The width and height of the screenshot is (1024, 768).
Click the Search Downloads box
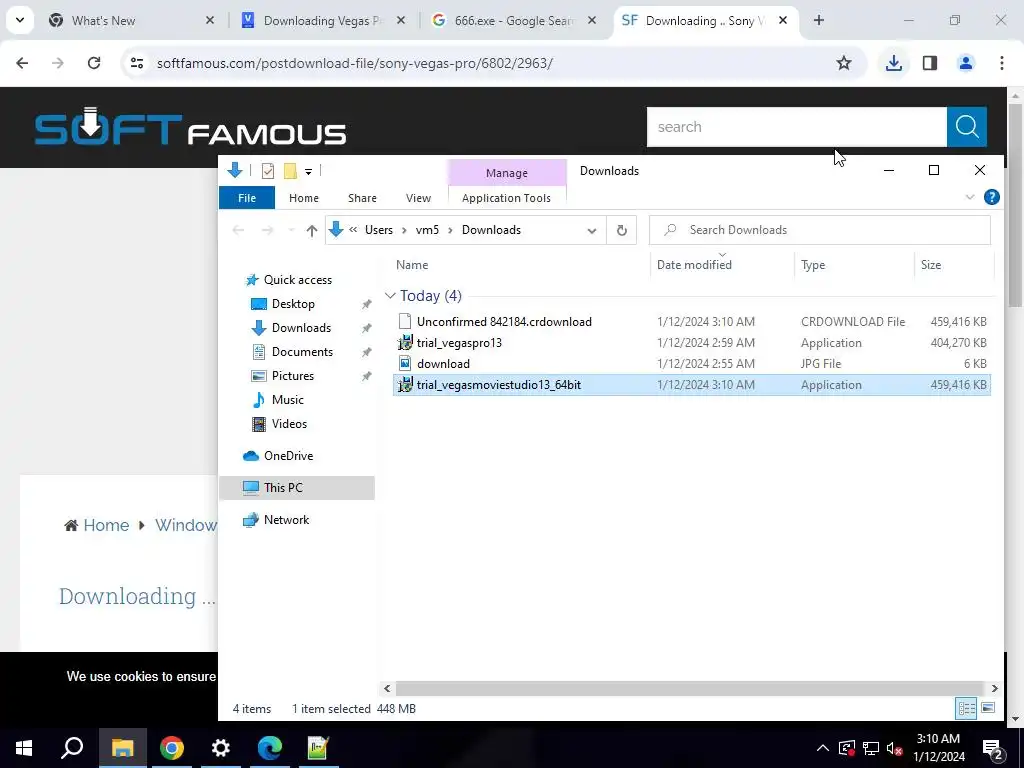coord(820,230)
